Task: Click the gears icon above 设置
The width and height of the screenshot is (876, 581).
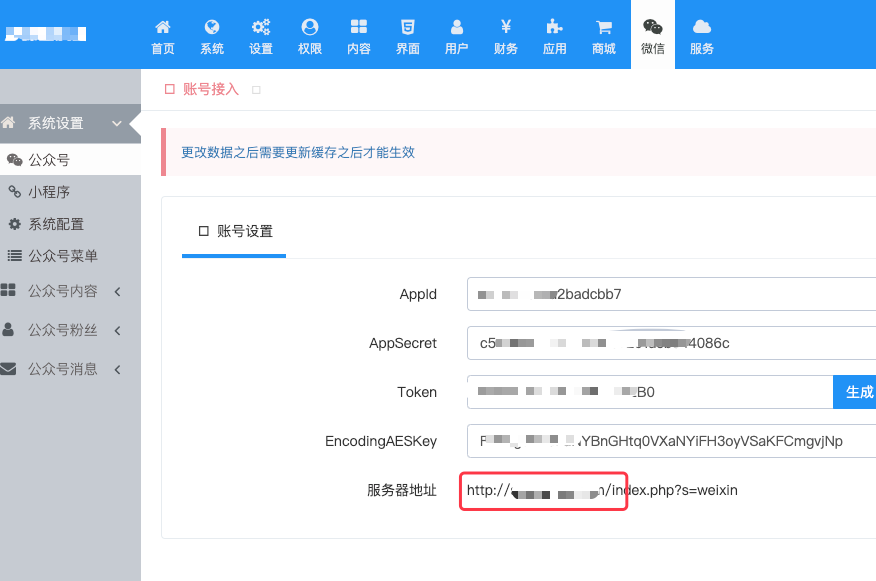Action: tap(261, 26)
